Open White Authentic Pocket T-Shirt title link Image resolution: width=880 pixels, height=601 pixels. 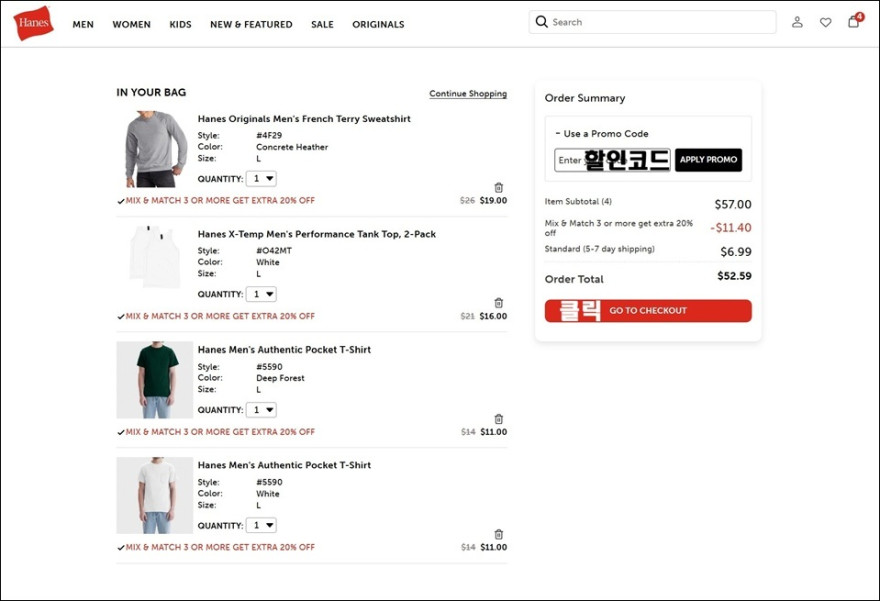click(284, 465)
